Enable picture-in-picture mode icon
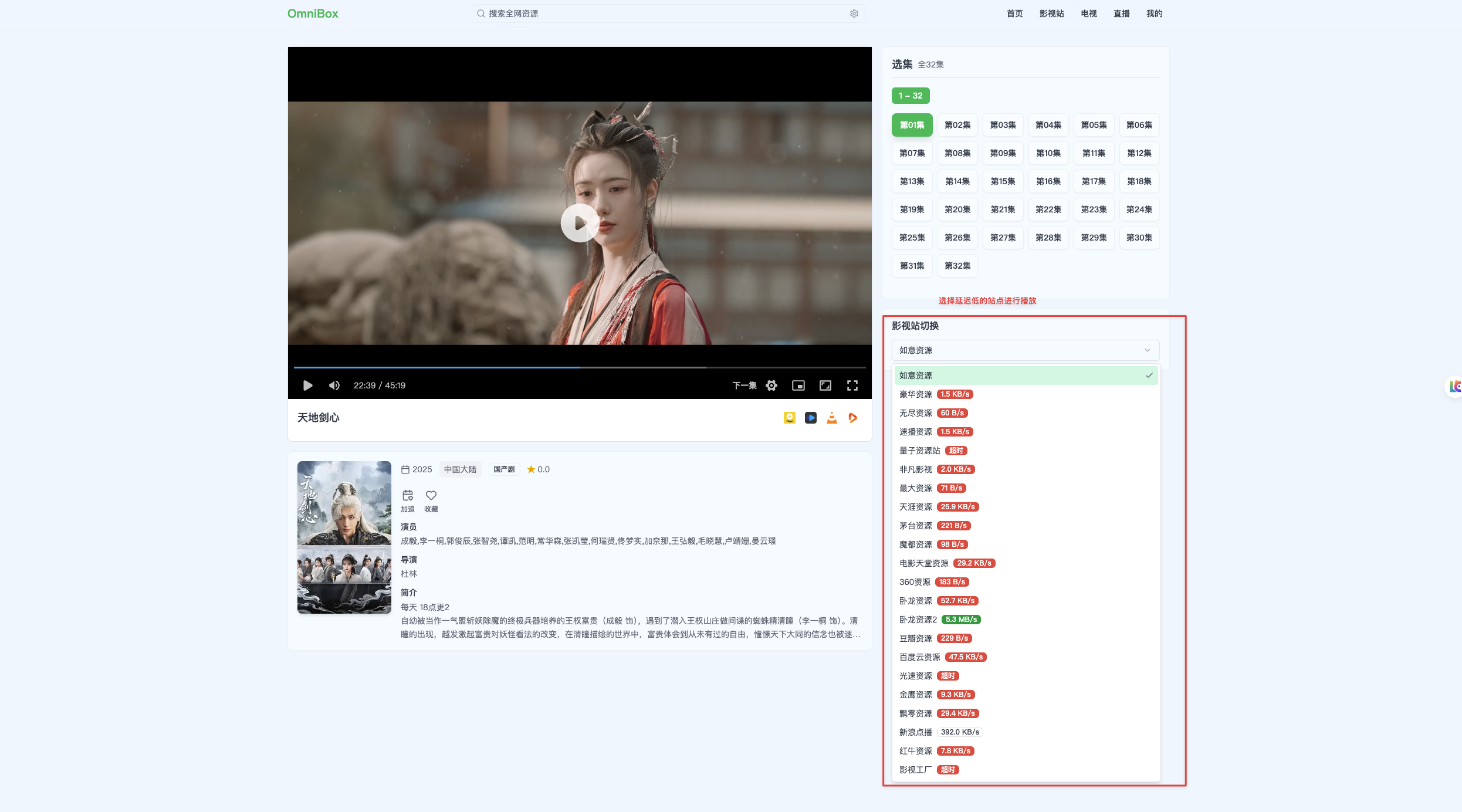1462x812 pixels. coord(798,385)
